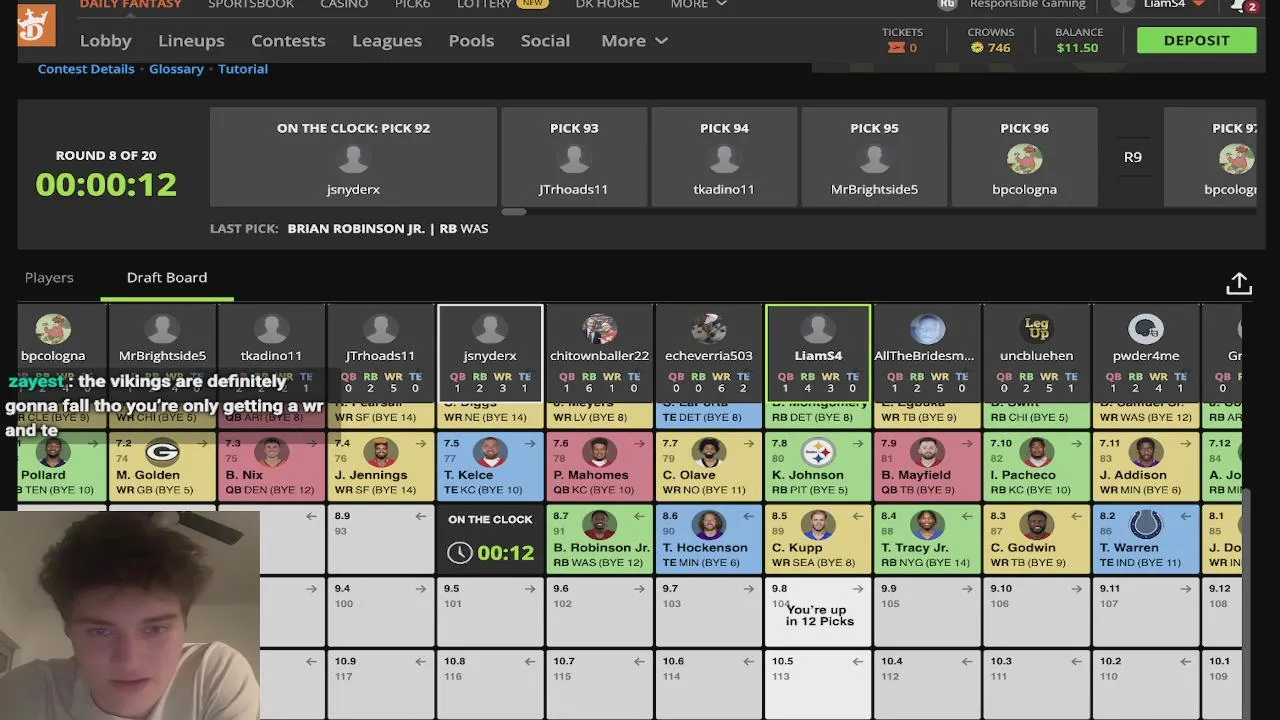Image resolution: width=1280 pixels, height=720 pixels.
Task: Open M. Golden pick card
Action: 162,466
